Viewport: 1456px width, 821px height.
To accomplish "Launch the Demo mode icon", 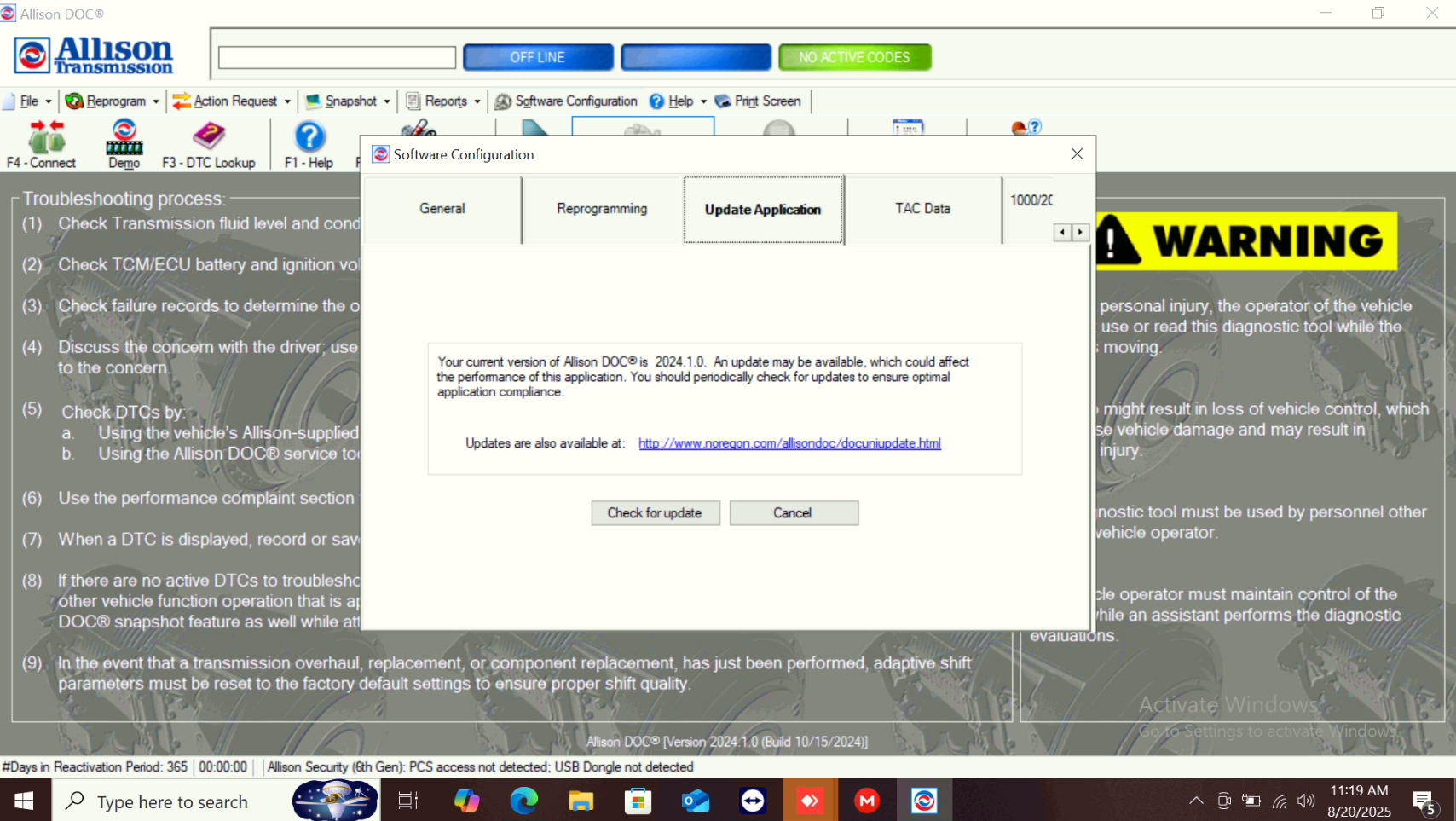I will pyautogui.click(x=124, y=144).
